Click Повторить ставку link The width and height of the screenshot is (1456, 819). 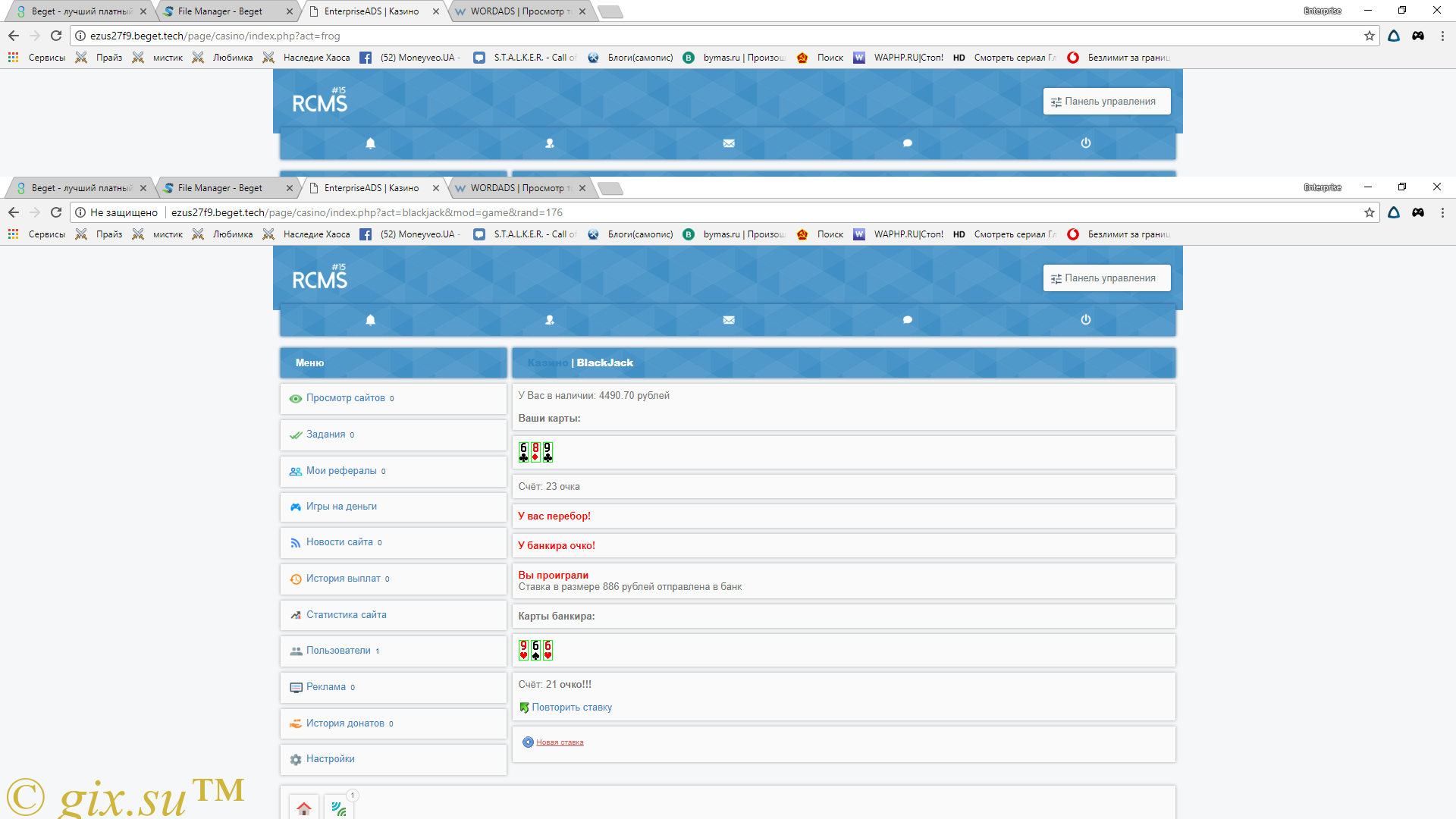tap(572, 708)
